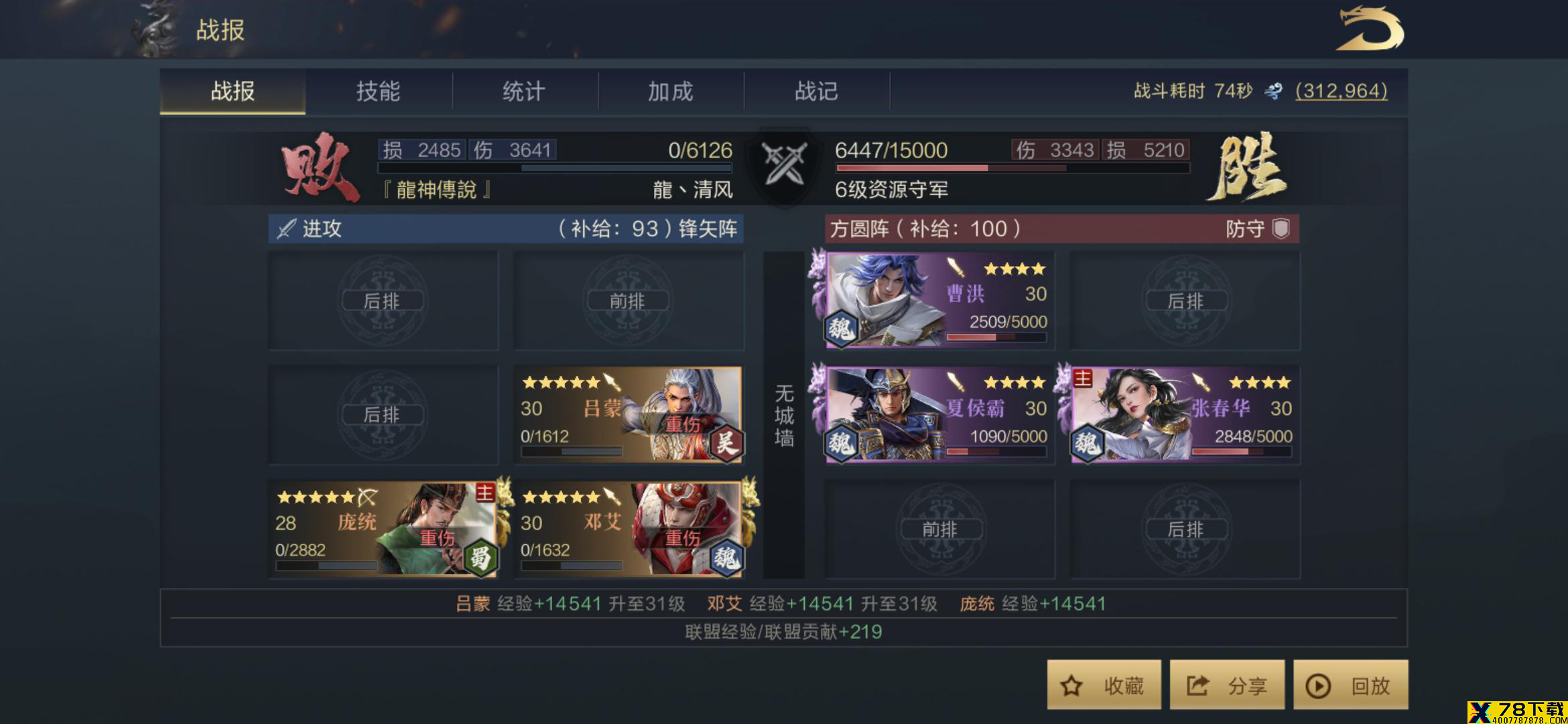Viewport: 1568px width, 724px height.
Task: Click the 蜀 faction badge on 庞统
Action: [480, 557]
